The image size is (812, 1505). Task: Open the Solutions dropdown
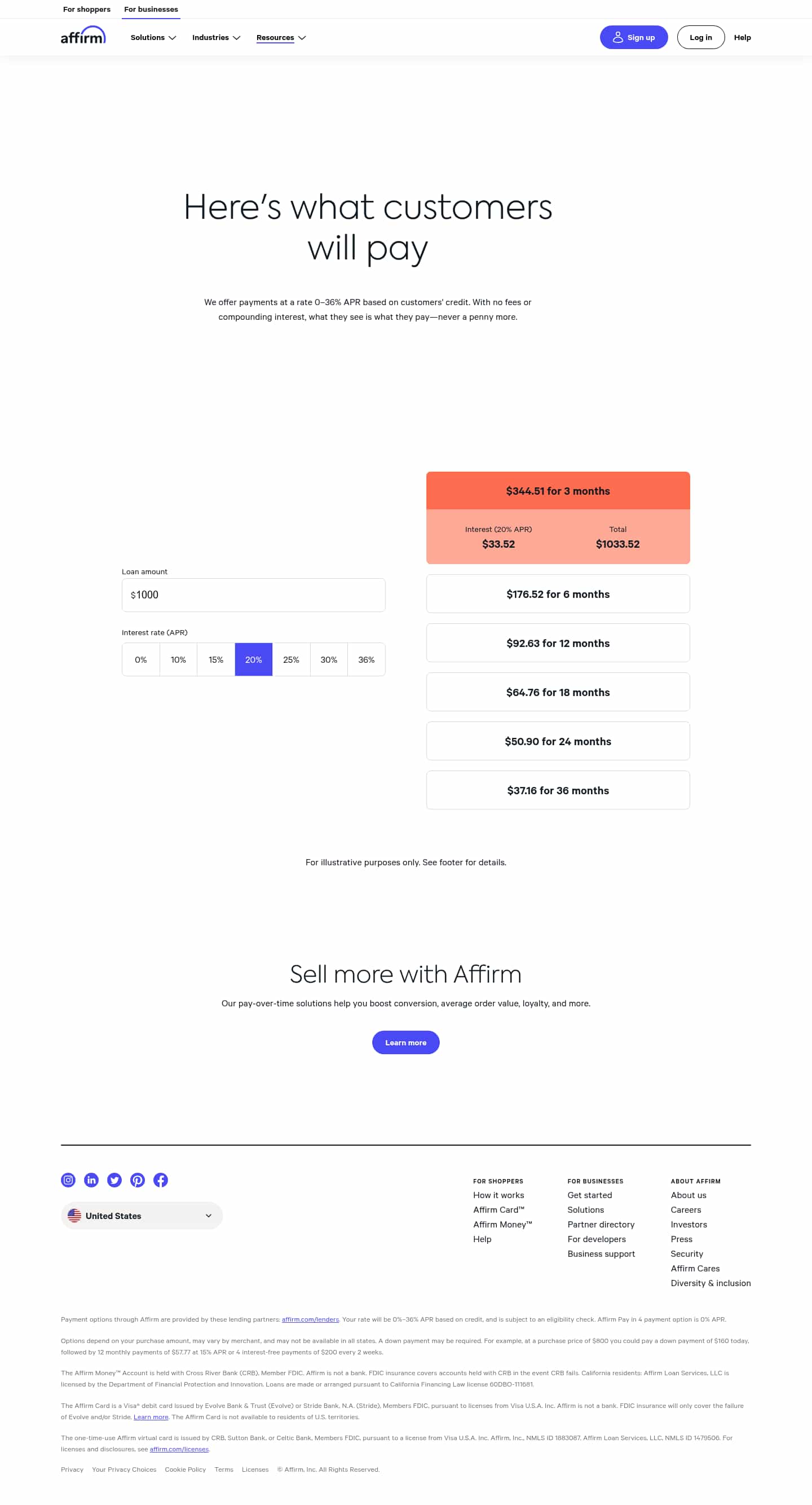[x=152, y=37]
